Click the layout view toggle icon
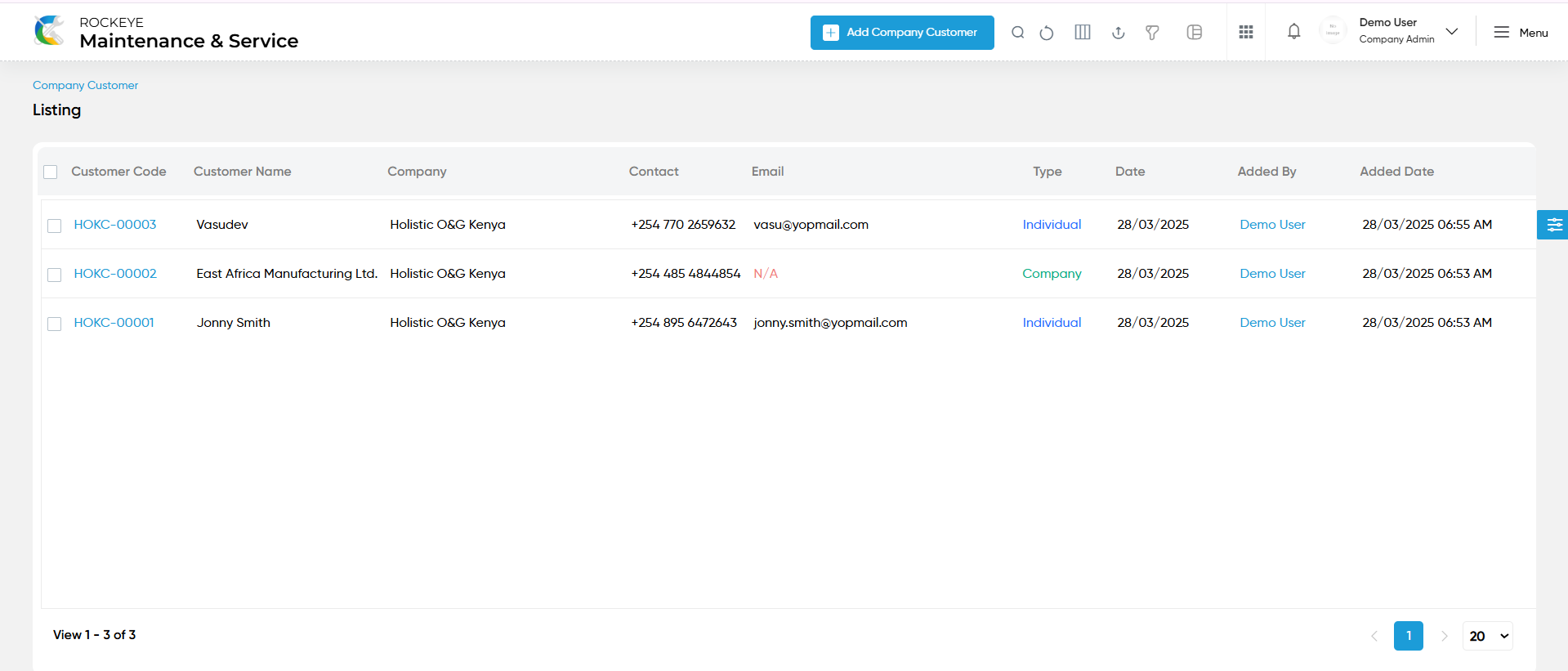Viewport: 1568px width, 671px height. (1195, 33)
